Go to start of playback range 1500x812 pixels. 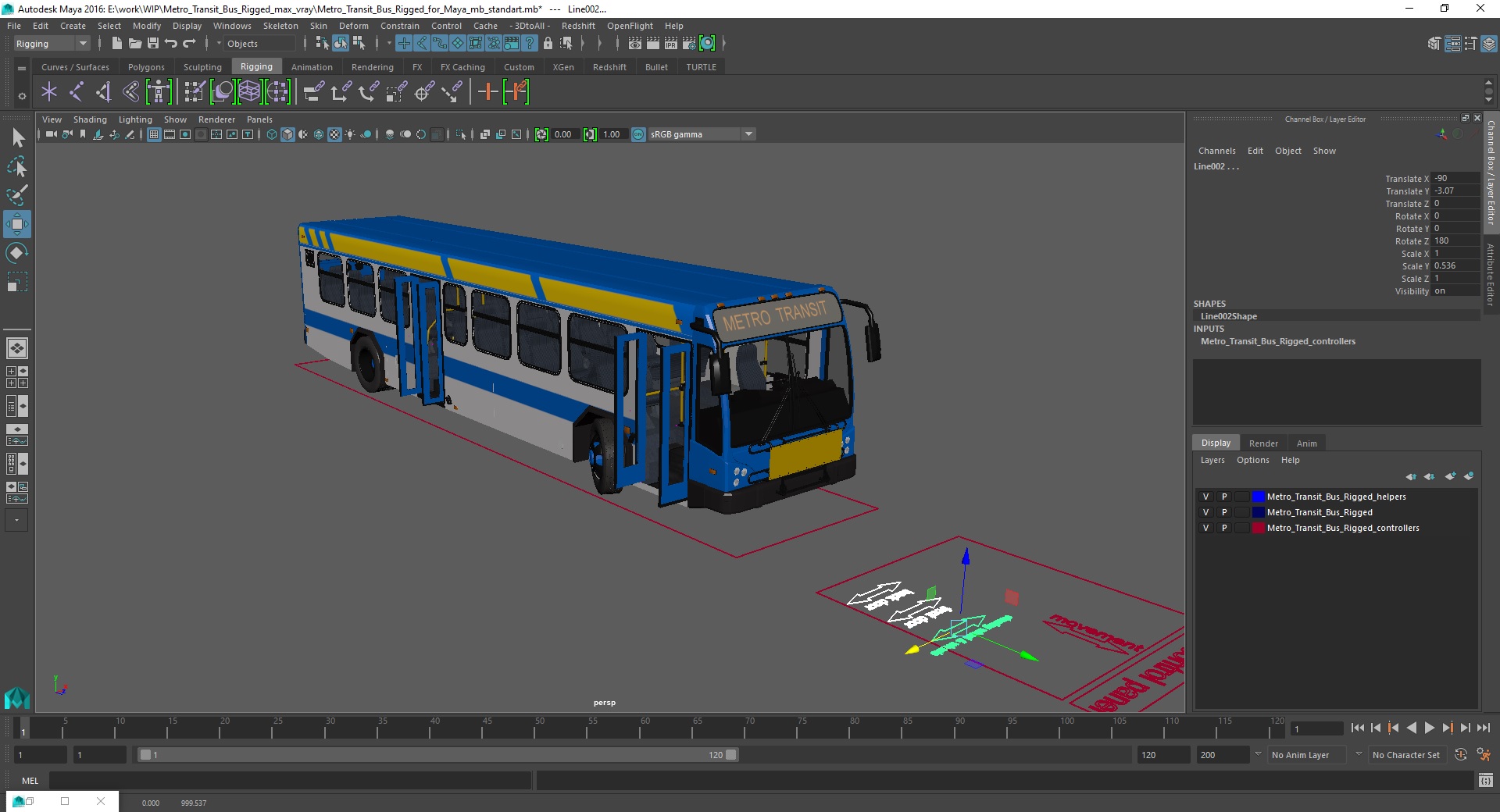click(x=1358, y=728)
